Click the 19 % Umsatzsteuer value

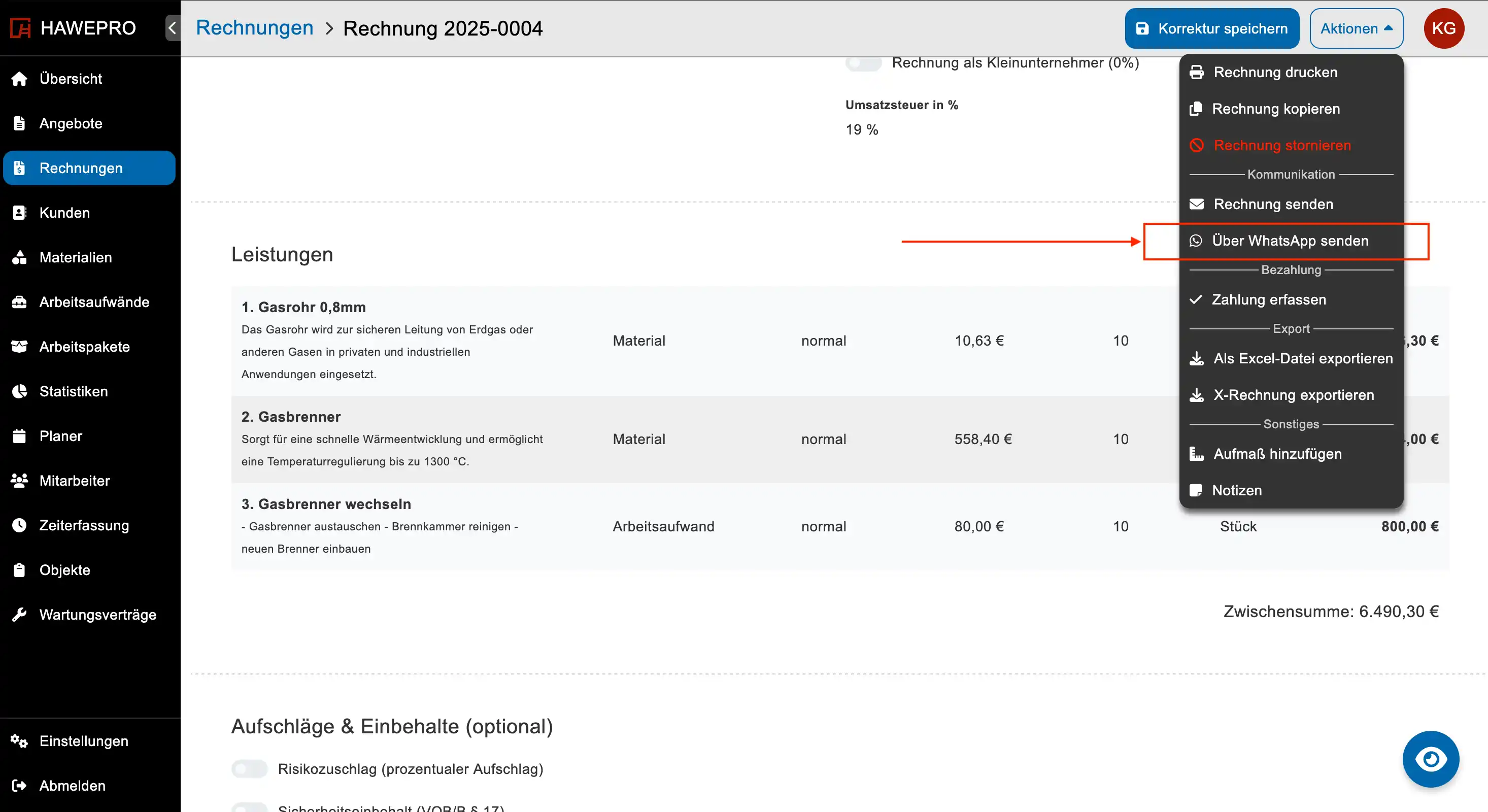[862, 130]
